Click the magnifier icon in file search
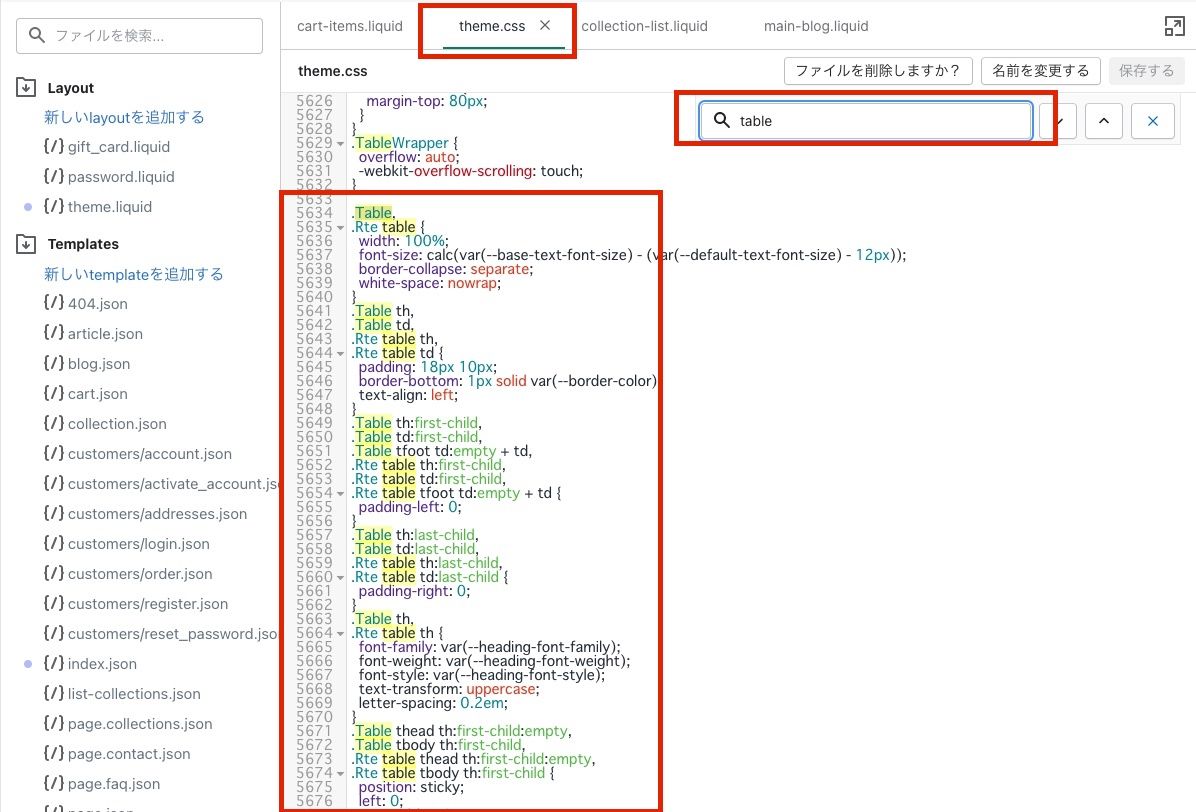Image resolution: width=1196 pixels, height=812 pixels. pyautogui.click(x=37, y=35)
